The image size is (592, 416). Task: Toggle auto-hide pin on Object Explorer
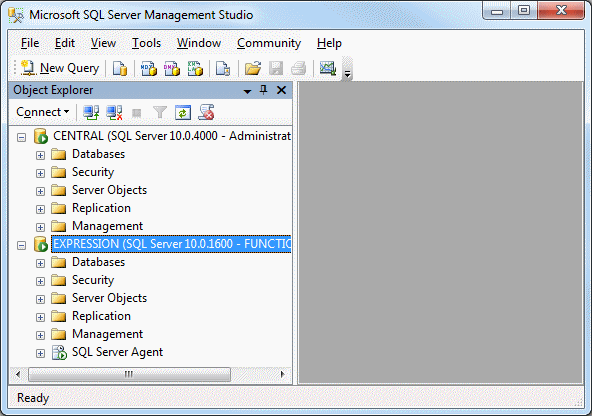pyautogui.click(x=264, y=90)
